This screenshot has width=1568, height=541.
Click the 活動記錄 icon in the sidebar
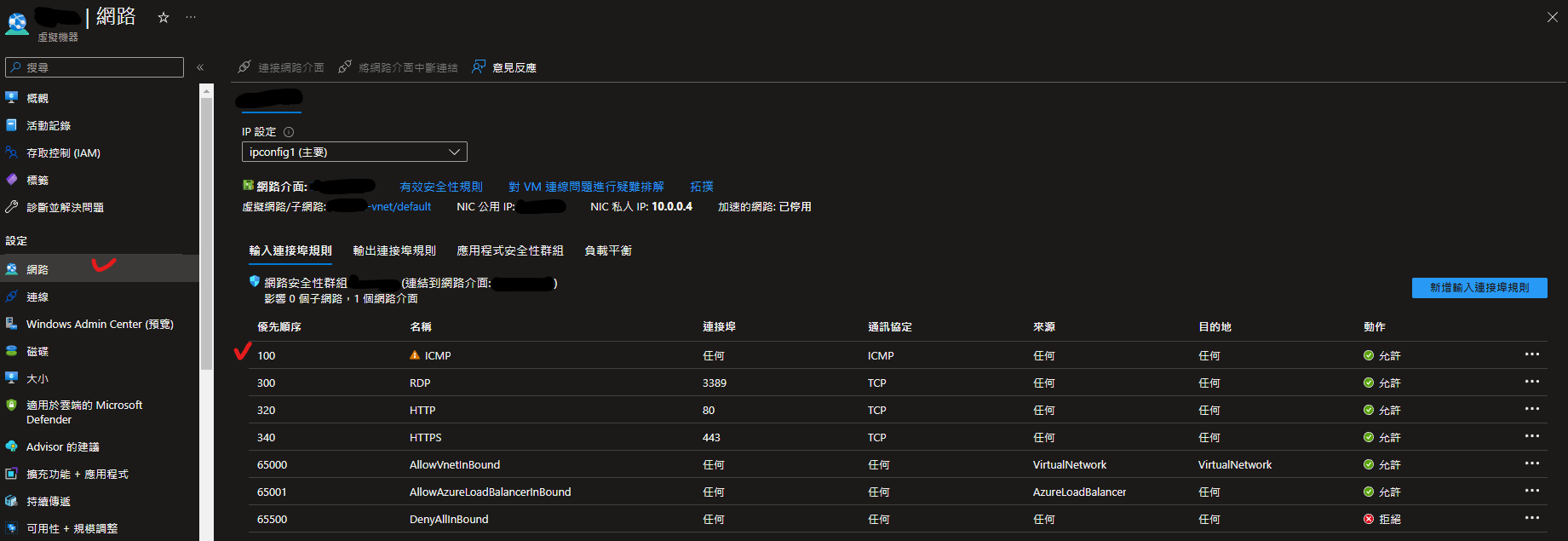pos(12,125)
